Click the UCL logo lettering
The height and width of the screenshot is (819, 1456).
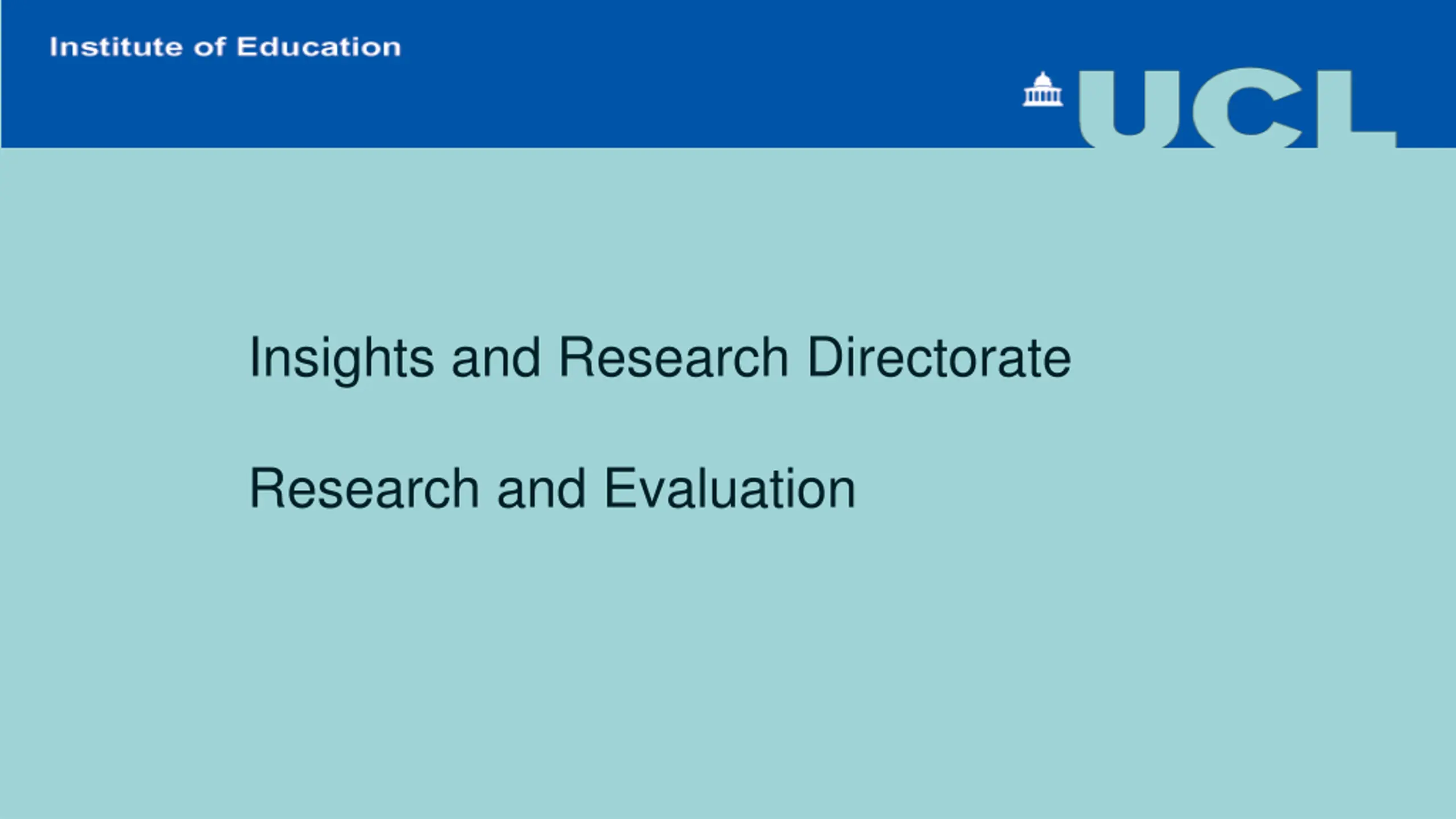[1238, 108]
